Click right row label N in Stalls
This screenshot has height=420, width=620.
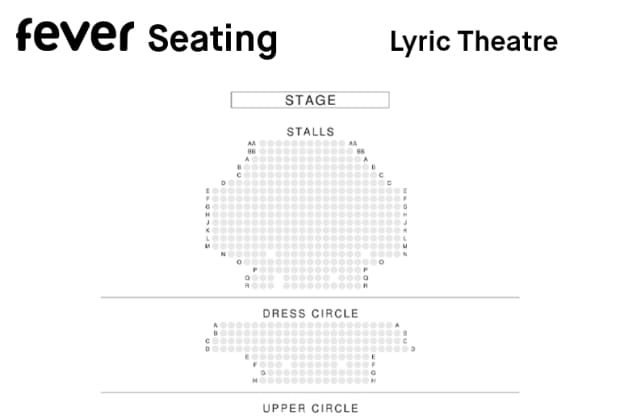(405, 254)
